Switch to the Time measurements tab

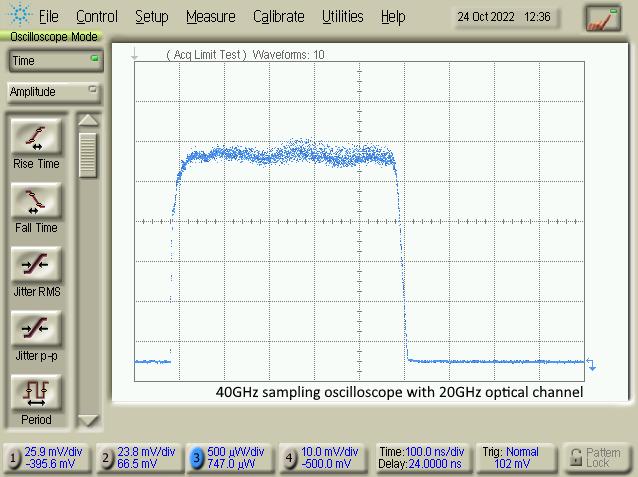tap(54, 61)
